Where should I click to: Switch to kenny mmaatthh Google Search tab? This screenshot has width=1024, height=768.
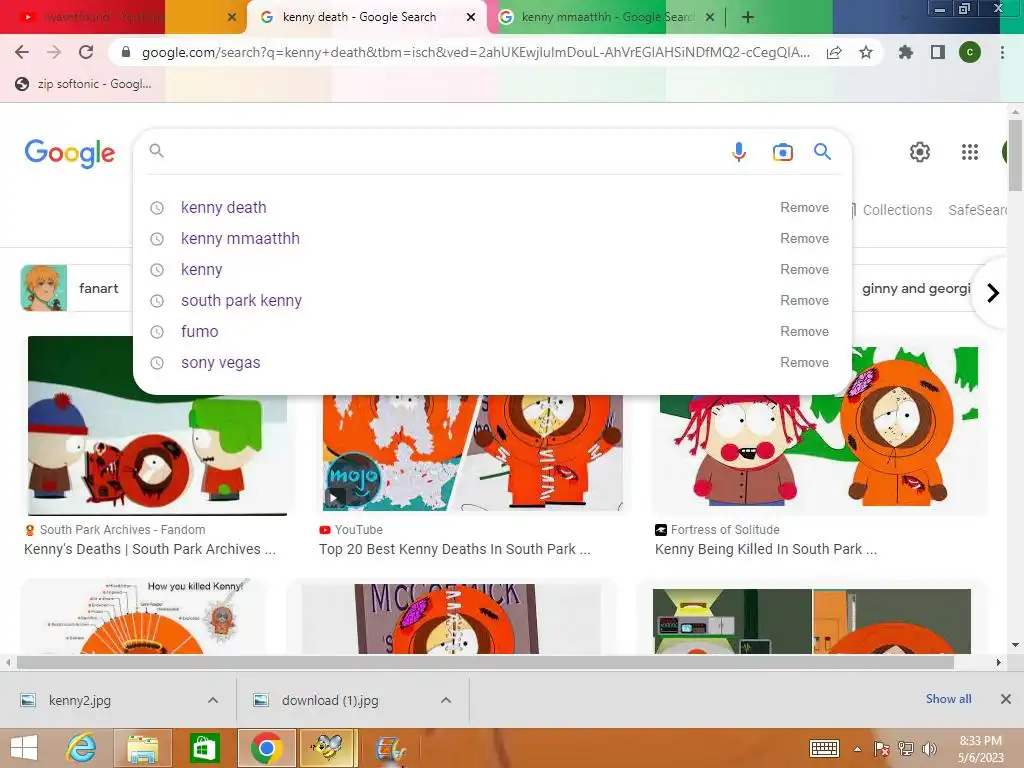tap(606, 17)
